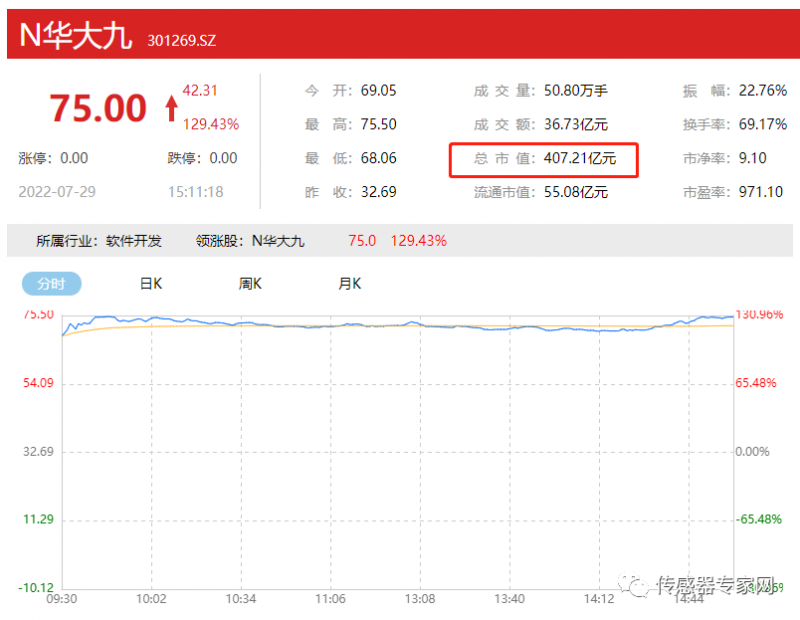Click the current price 75.00
This screenshot has width=800, height=620.
[x=99, y=108]
